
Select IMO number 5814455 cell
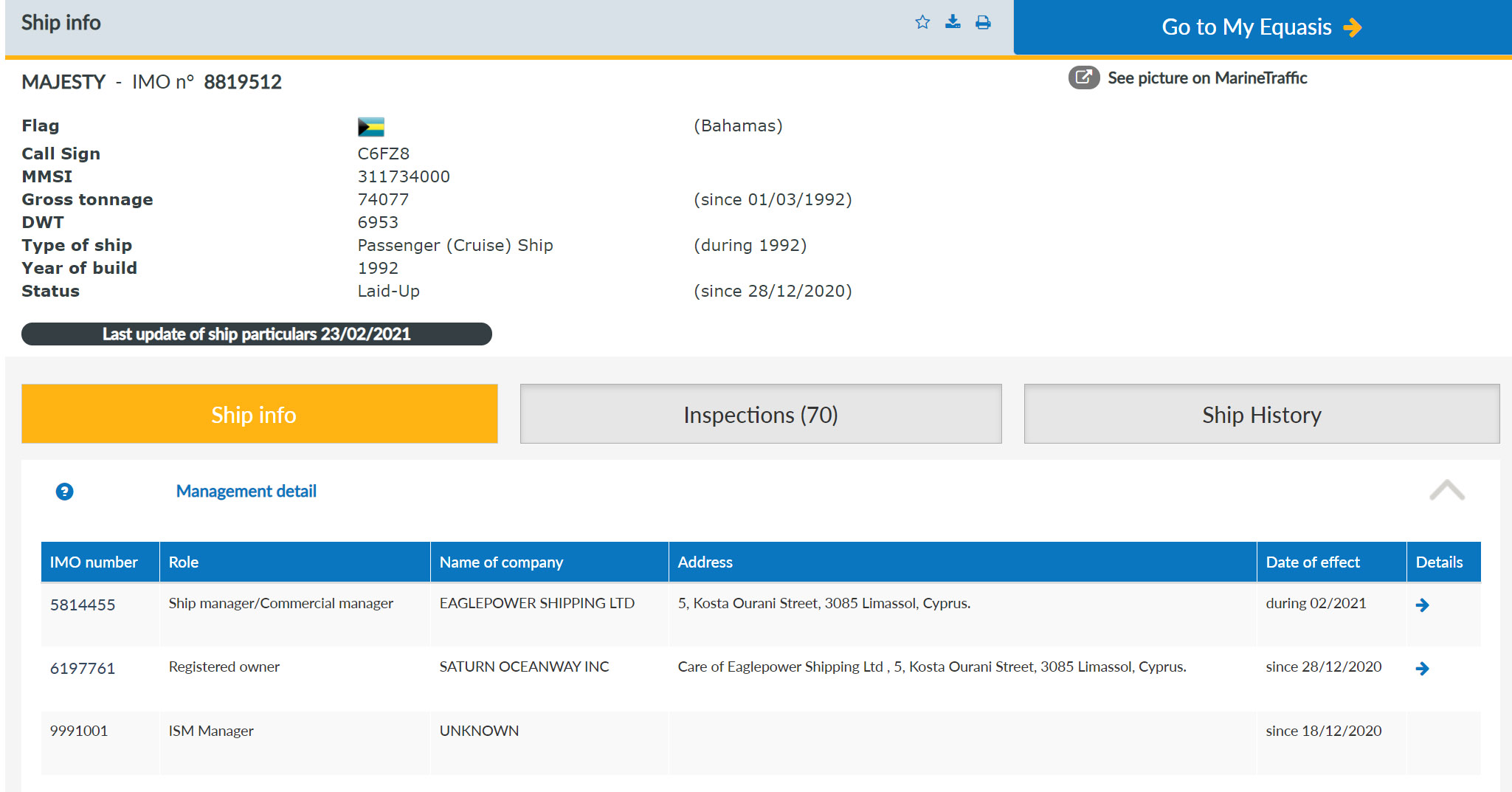pyautogui.click(x=83, y=605)
